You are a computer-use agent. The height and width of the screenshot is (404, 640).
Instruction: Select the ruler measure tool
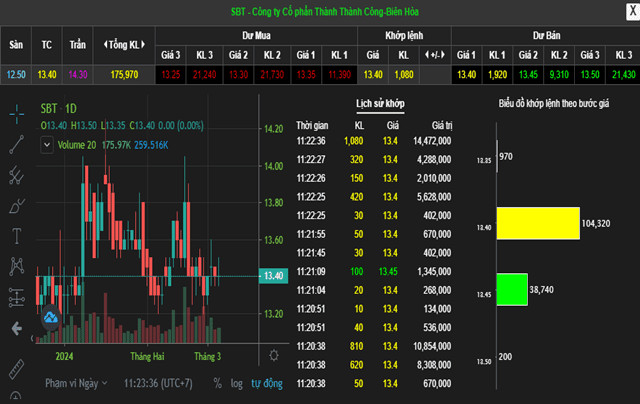[16, 369]
